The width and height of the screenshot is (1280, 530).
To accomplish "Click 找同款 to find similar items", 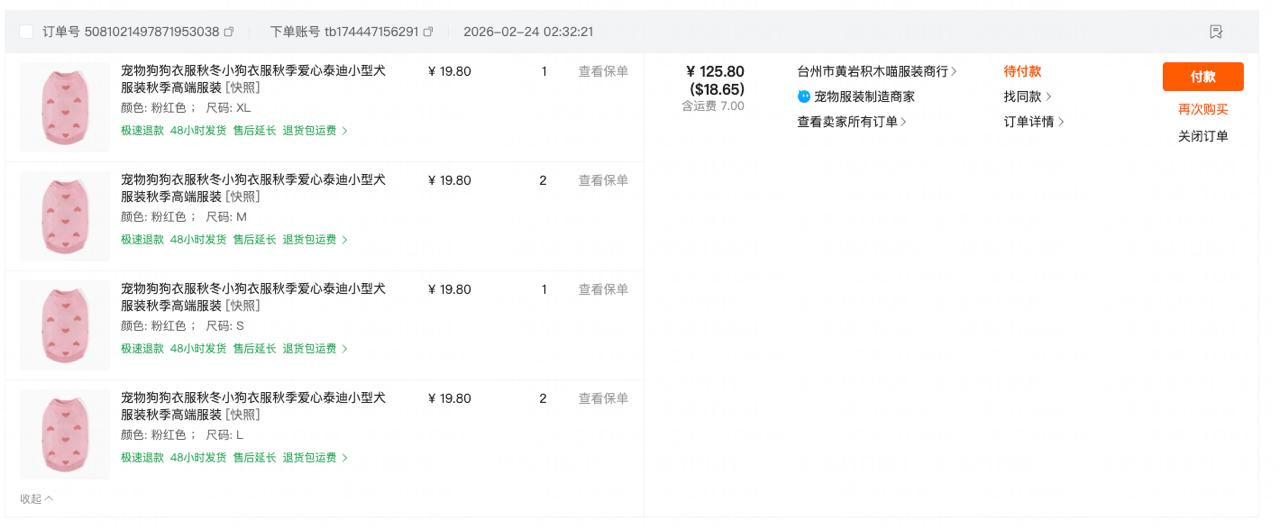I will point(1027,97).
